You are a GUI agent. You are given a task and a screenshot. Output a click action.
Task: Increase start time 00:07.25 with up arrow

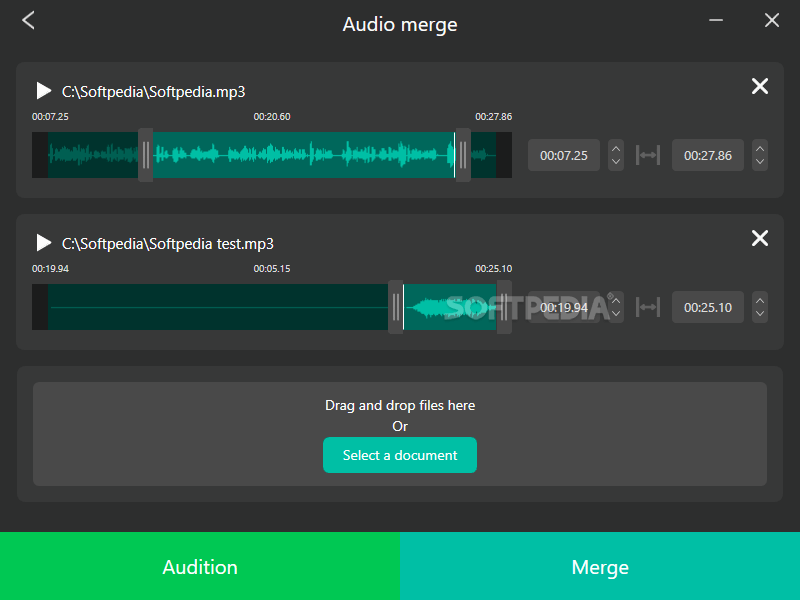click(x=616, y=148)
